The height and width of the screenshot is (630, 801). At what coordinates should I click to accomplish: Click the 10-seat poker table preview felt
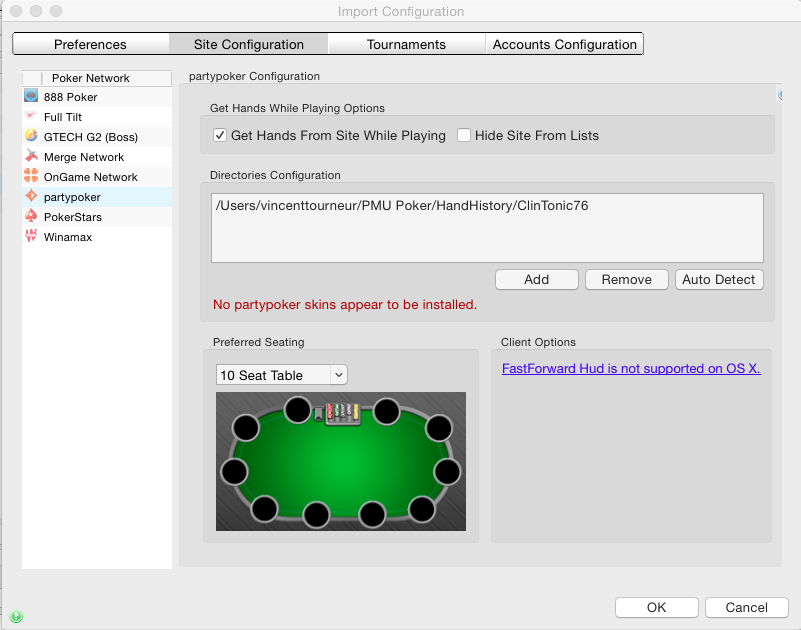coord(341,462)
